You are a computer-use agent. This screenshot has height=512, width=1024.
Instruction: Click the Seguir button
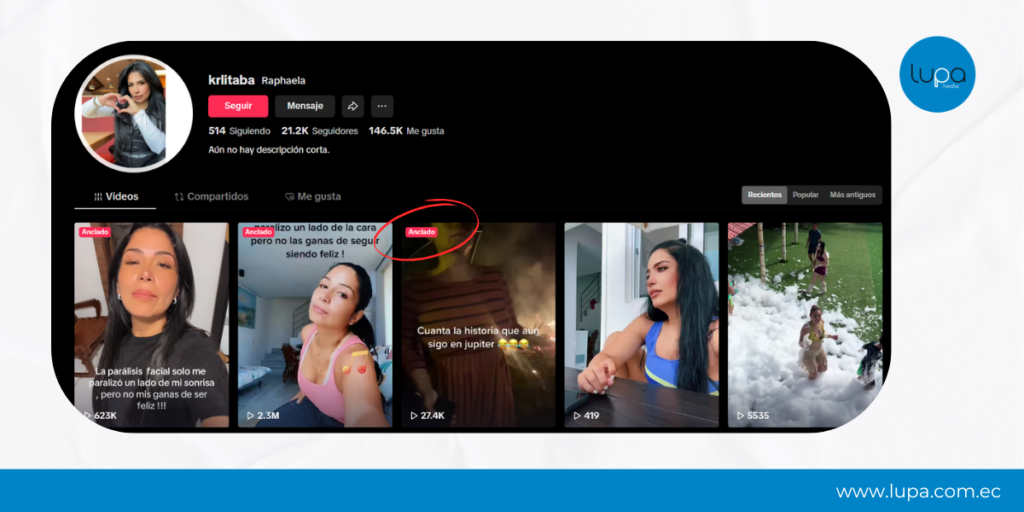pos(238,106)
